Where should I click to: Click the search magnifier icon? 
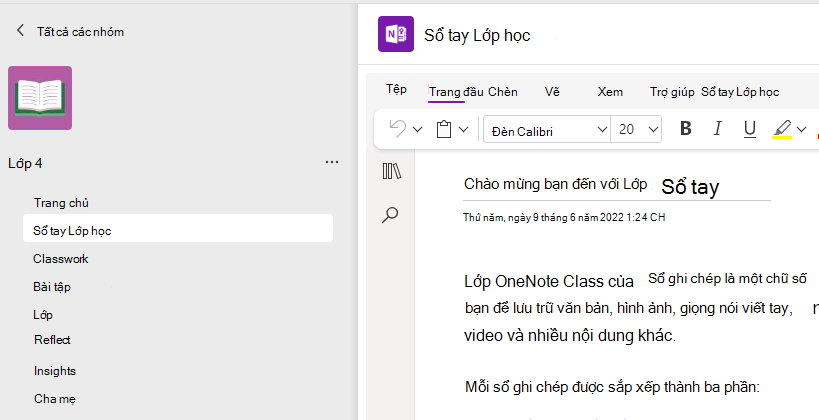pos(390,215)
